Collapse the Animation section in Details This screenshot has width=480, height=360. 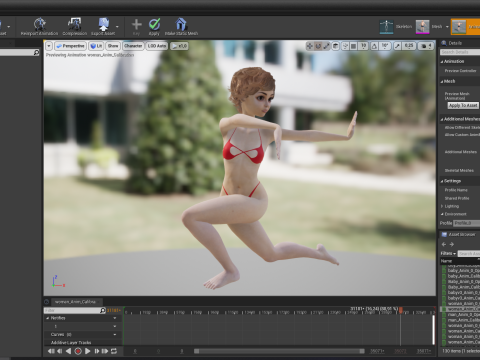(x=442, y=62)
